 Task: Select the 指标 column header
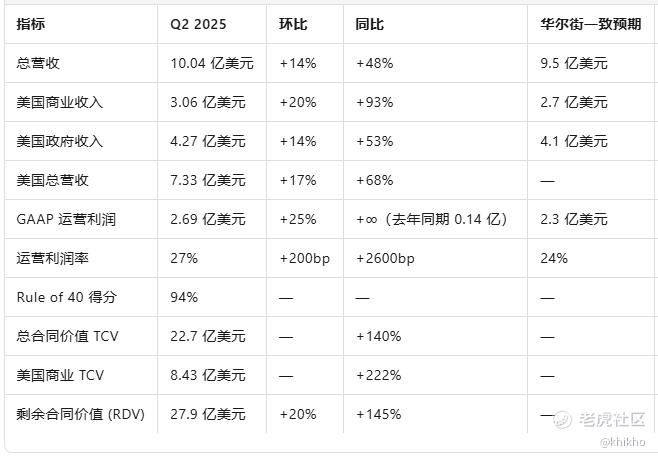pyautogui.click(x=31, y=23)
